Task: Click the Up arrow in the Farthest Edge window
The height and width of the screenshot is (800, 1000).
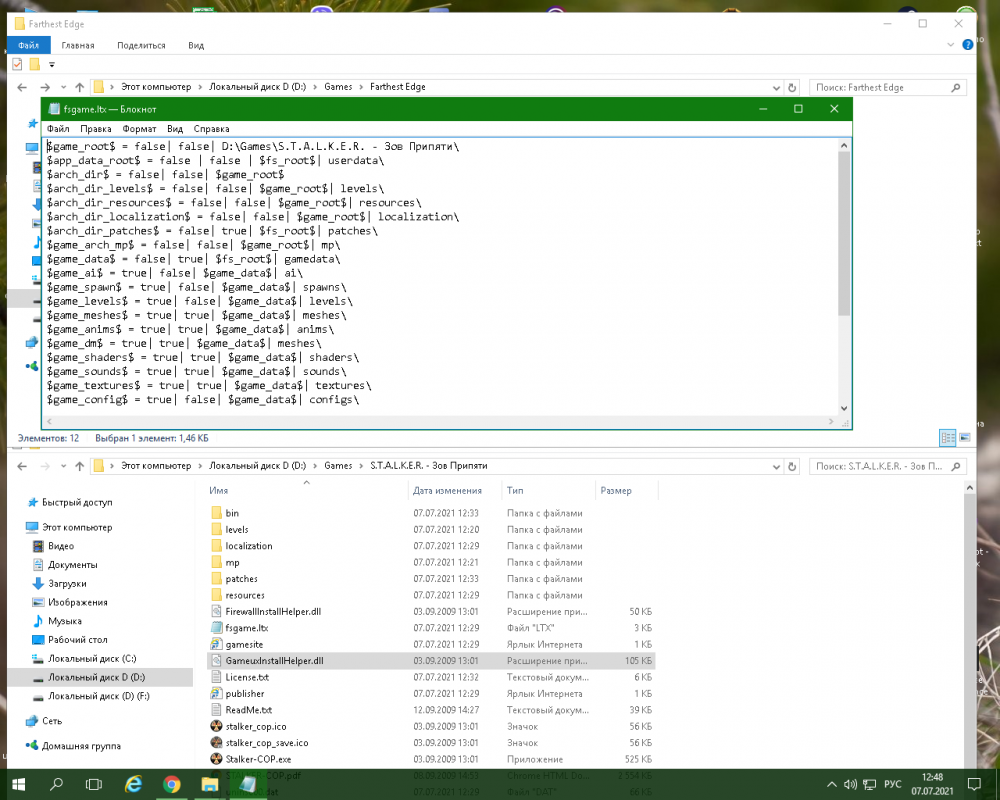Action: pos(80,87)
